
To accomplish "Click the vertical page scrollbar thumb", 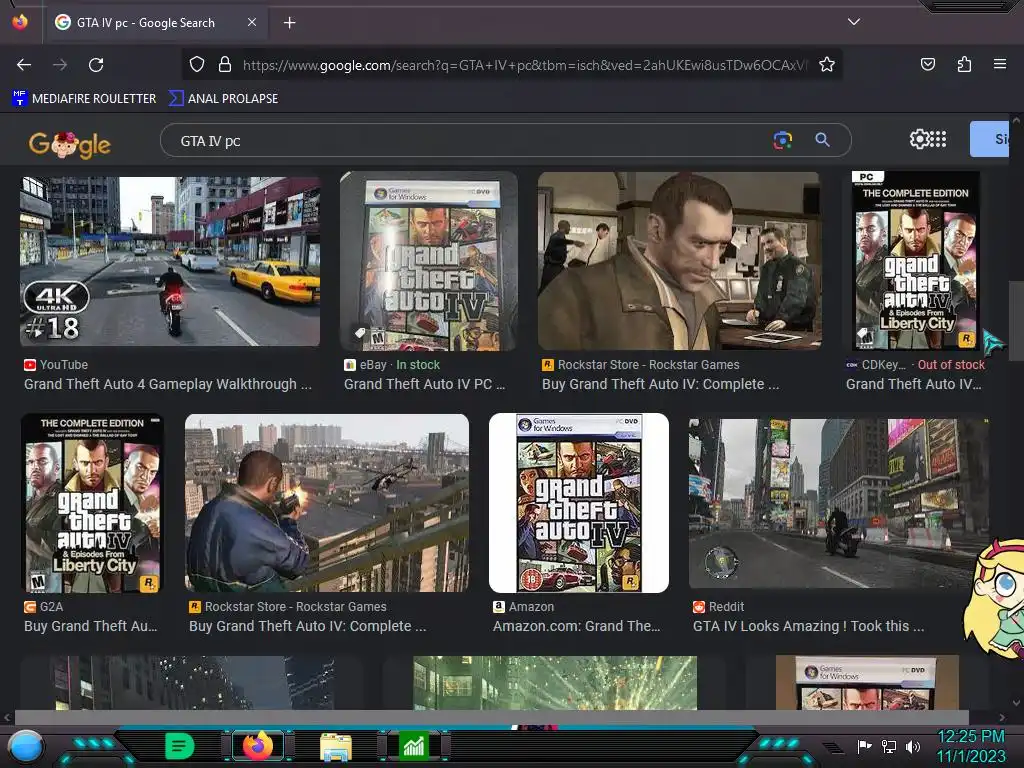I will pos(1016,320).
